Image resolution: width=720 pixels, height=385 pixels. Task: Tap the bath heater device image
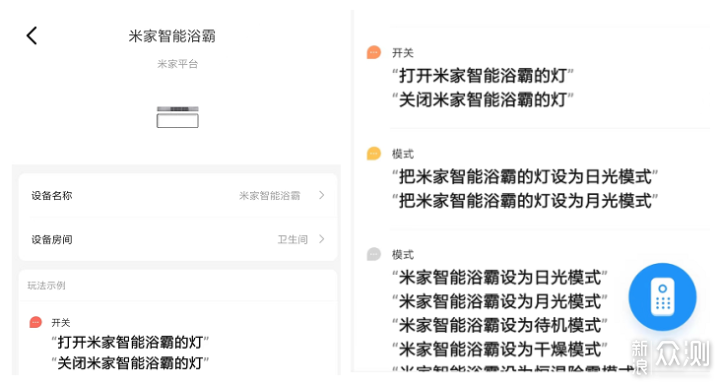click(178, 117)
